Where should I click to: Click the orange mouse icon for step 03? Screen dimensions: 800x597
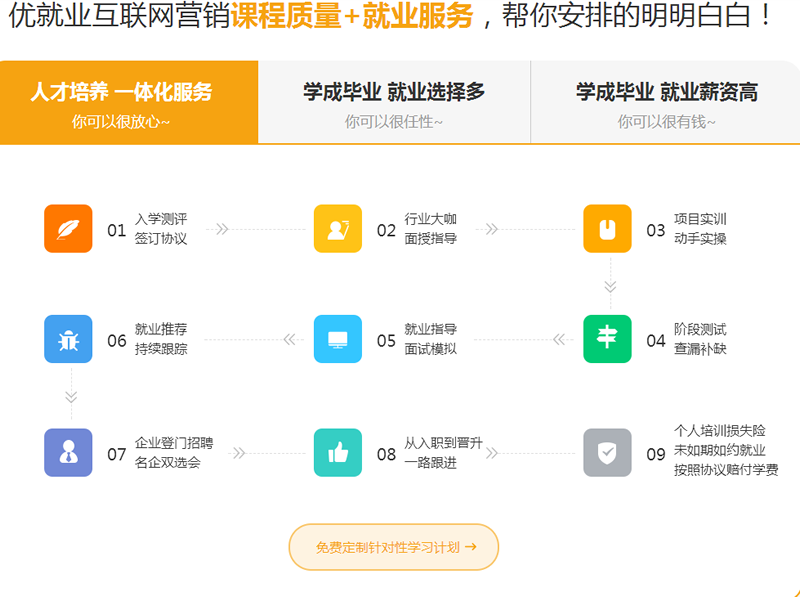(607, 229)
